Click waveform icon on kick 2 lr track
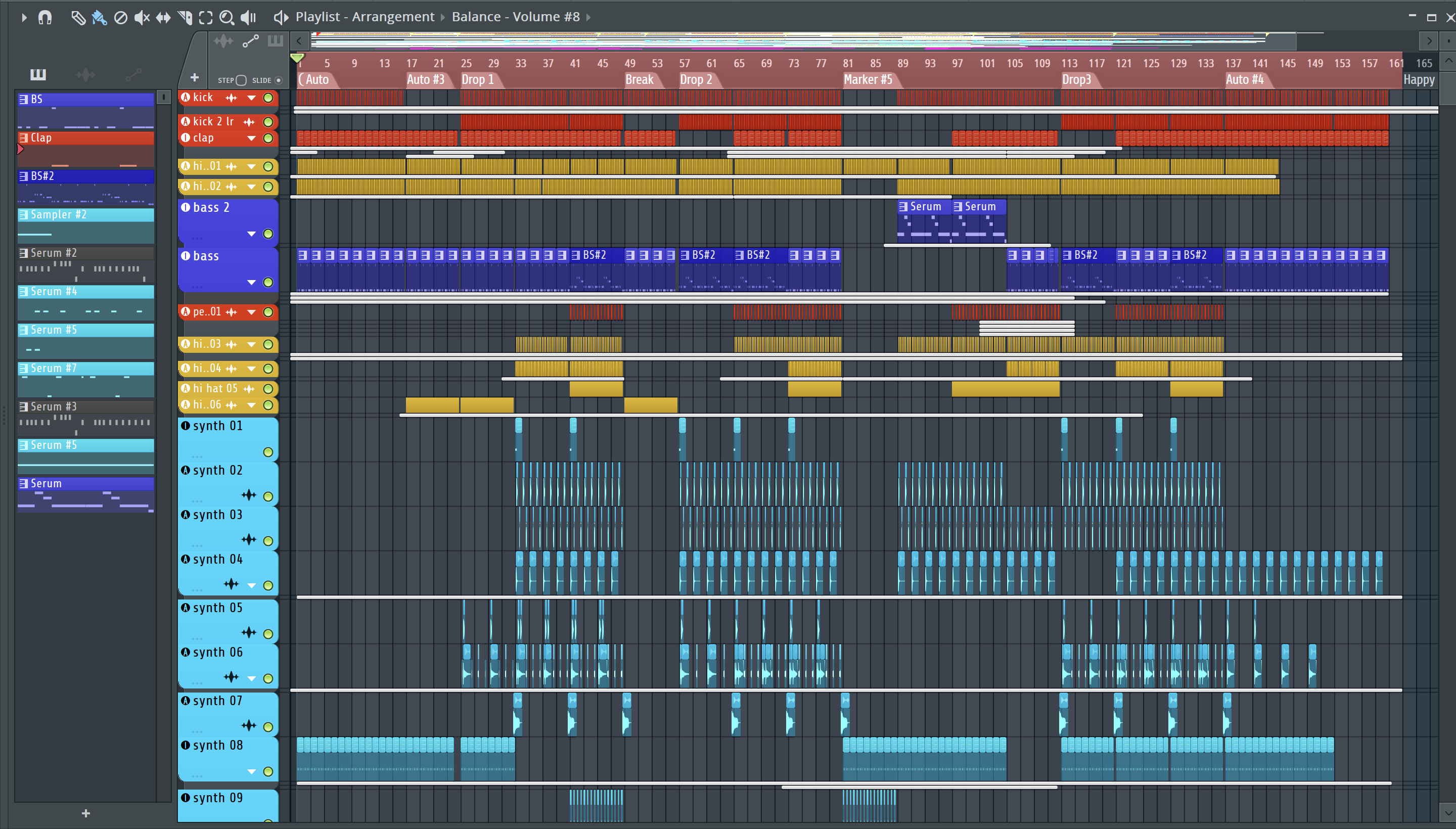This screenshot has width=1456, height=829. coord(249,122)
